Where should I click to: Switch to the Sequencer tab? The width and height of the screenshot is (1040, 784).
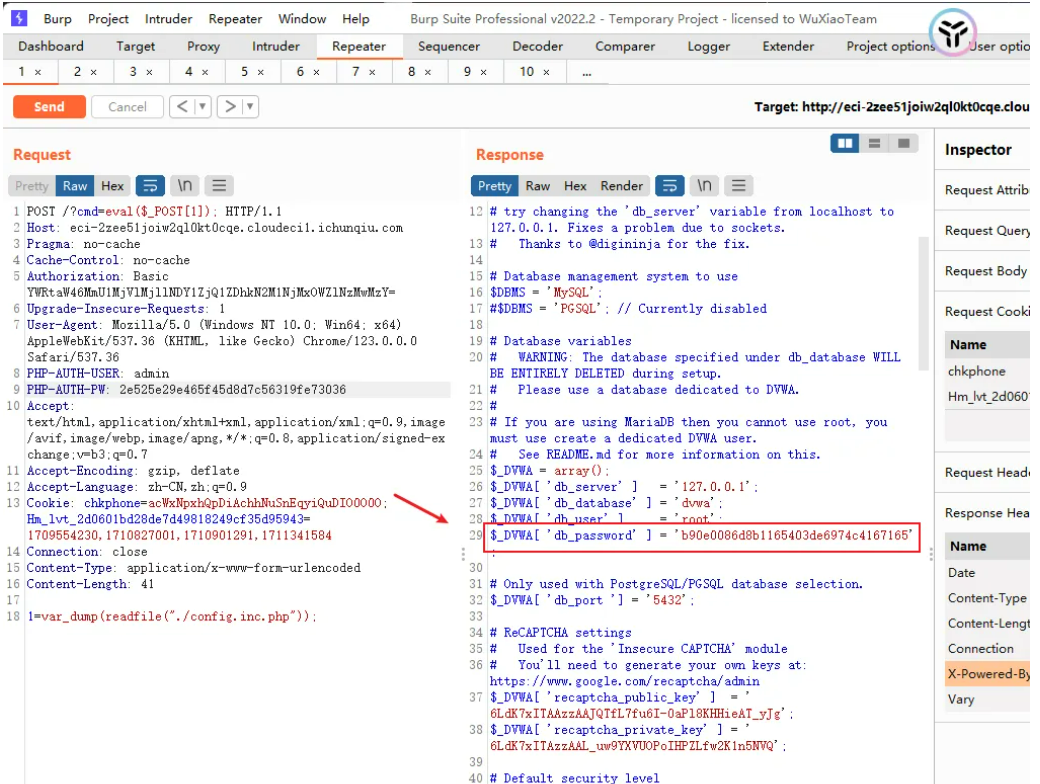[448, 46]
